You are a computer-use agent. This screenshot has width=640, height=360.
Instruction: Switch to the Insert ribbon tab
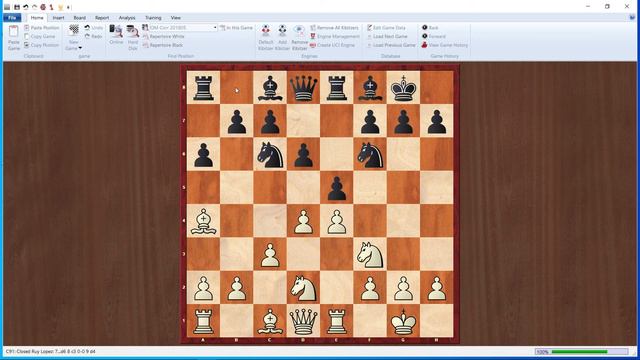click(x=58, y=18)
